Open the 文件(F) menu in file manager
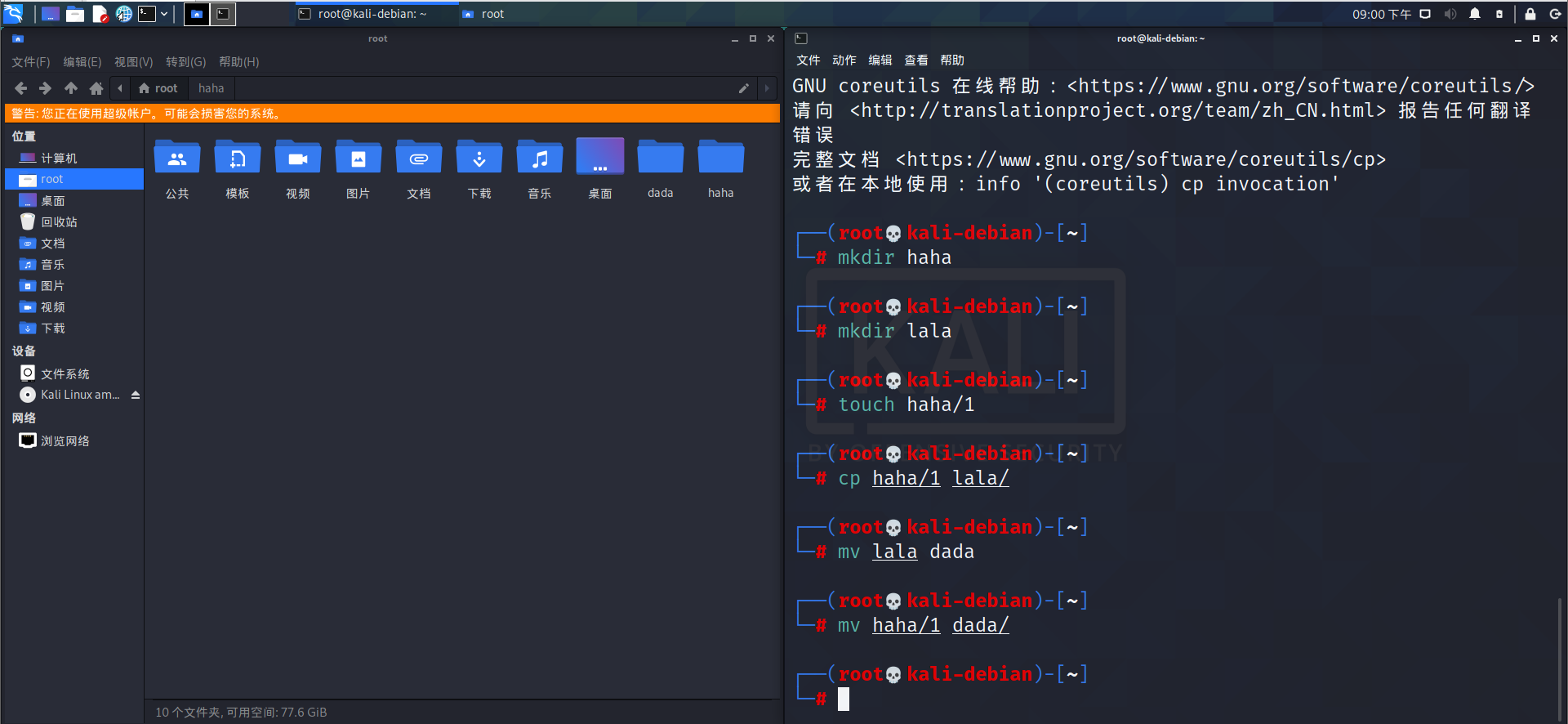The height and width of the screenshot is (724, 1568). (31, 62)
